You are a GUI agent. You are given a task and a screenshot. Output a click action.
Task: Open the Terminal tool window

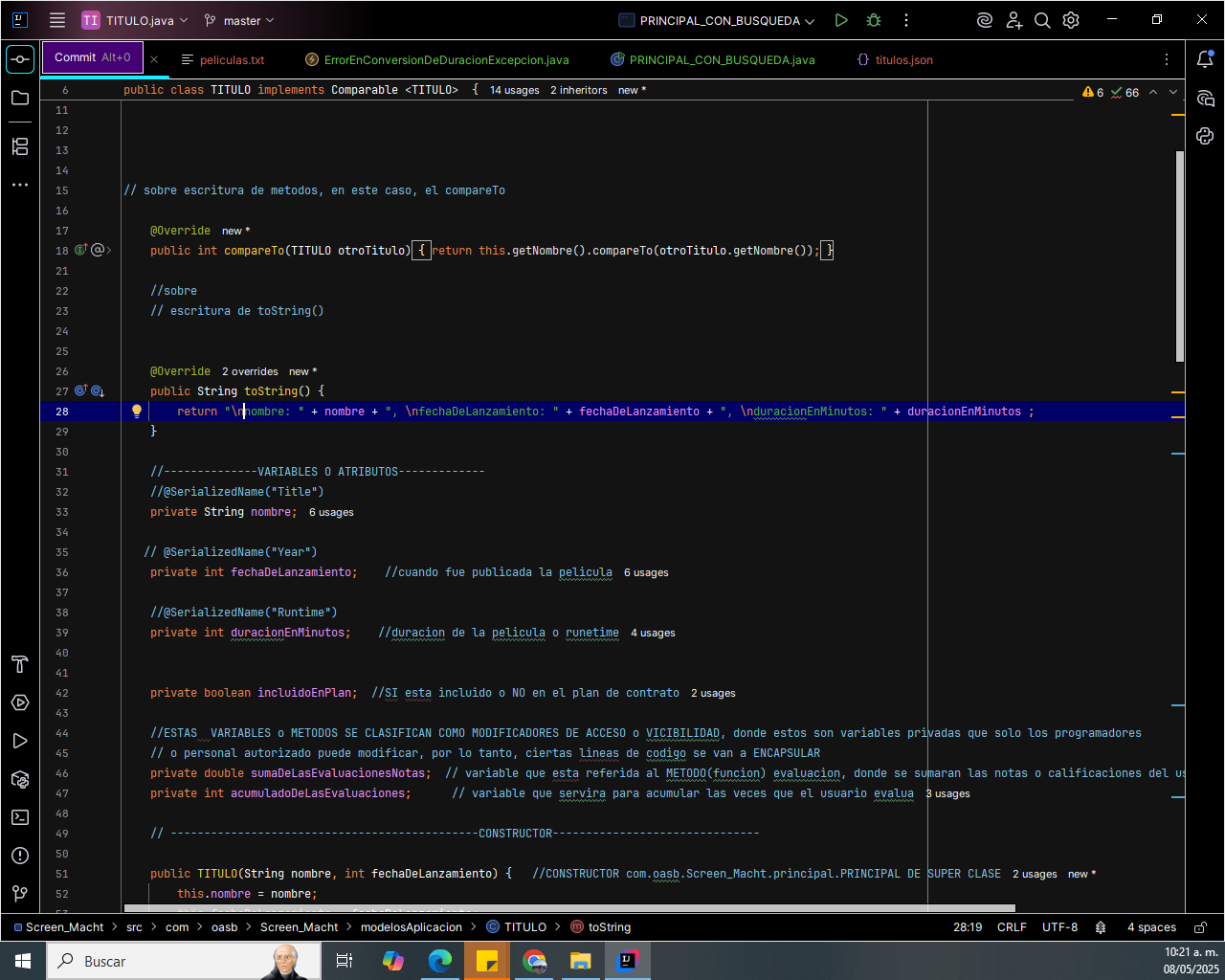coord(20,817)
